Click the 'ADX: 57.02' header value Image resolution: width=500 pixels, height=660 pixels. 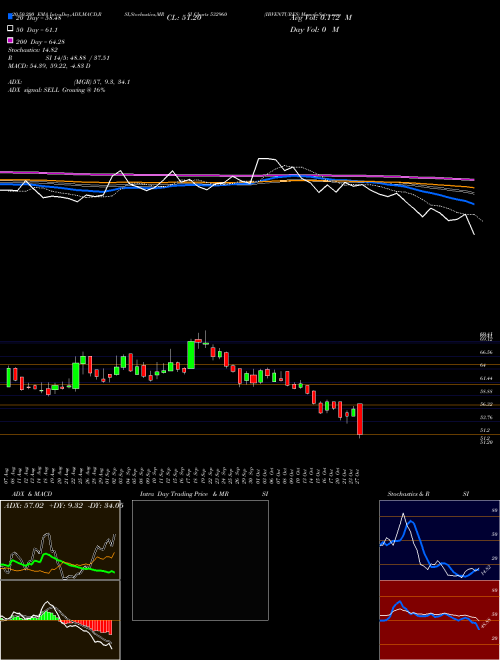(x=24, y=506)
